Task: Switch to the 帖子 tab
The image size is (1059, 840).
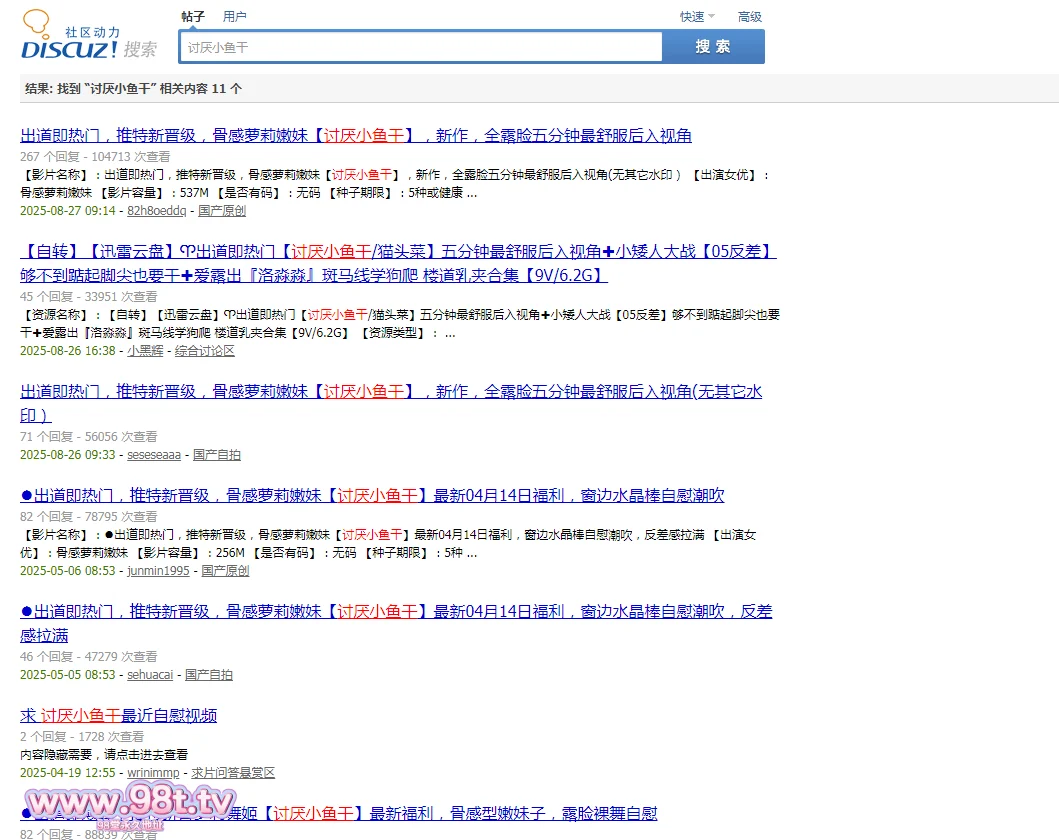Action: (x=193, y=17)
